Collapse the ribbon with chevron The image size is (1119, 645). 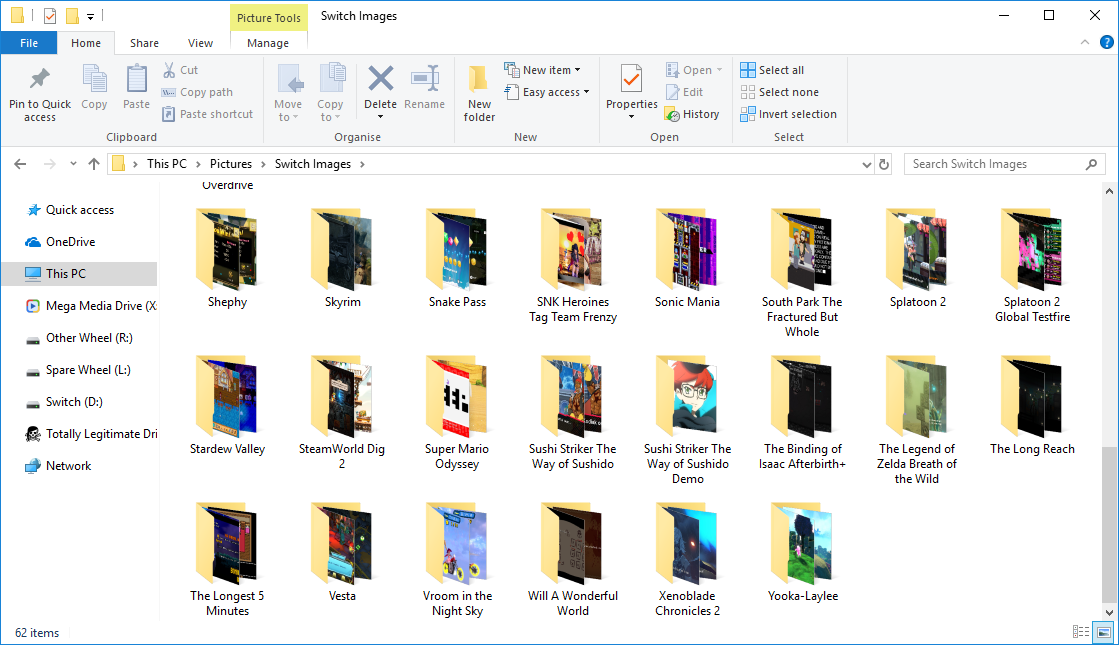[1085, 43]
